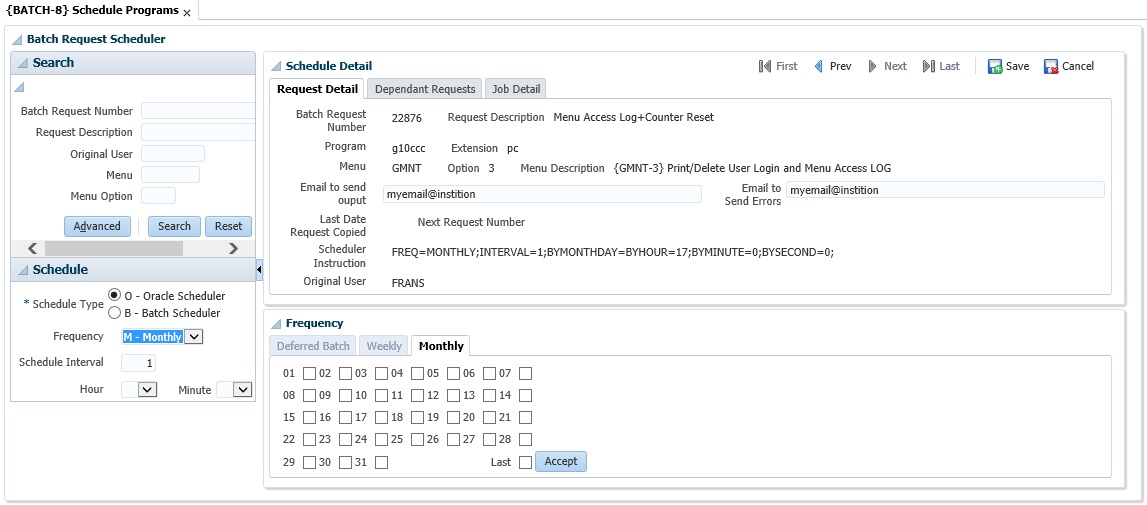Open the Job Detail tab
Screen dimensions: 1147x505
516,89
